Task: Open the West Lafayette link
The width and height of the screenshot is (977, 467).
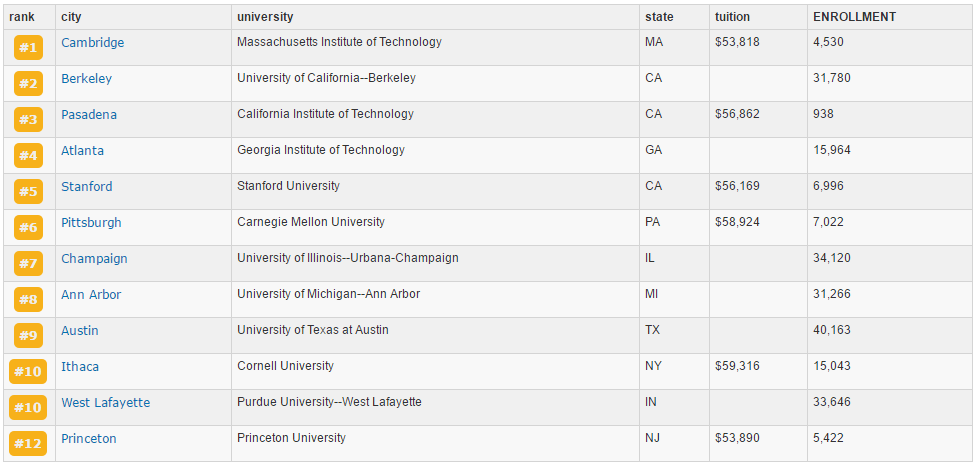Action: [106, 402]
